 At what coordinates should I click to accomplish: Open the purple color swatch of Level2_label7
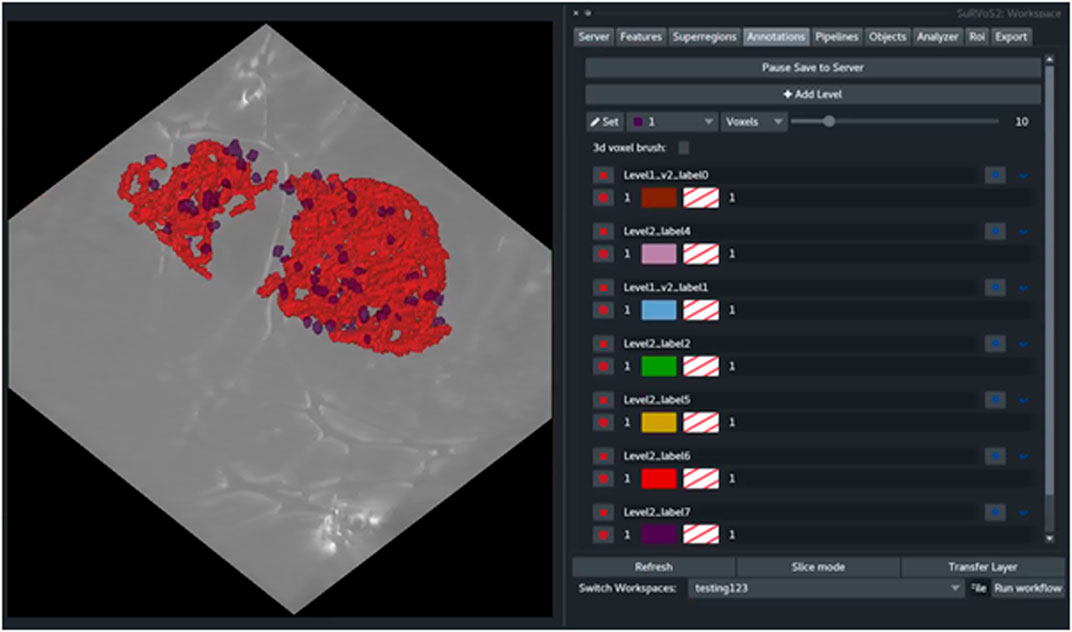click(x=659, y=534)
